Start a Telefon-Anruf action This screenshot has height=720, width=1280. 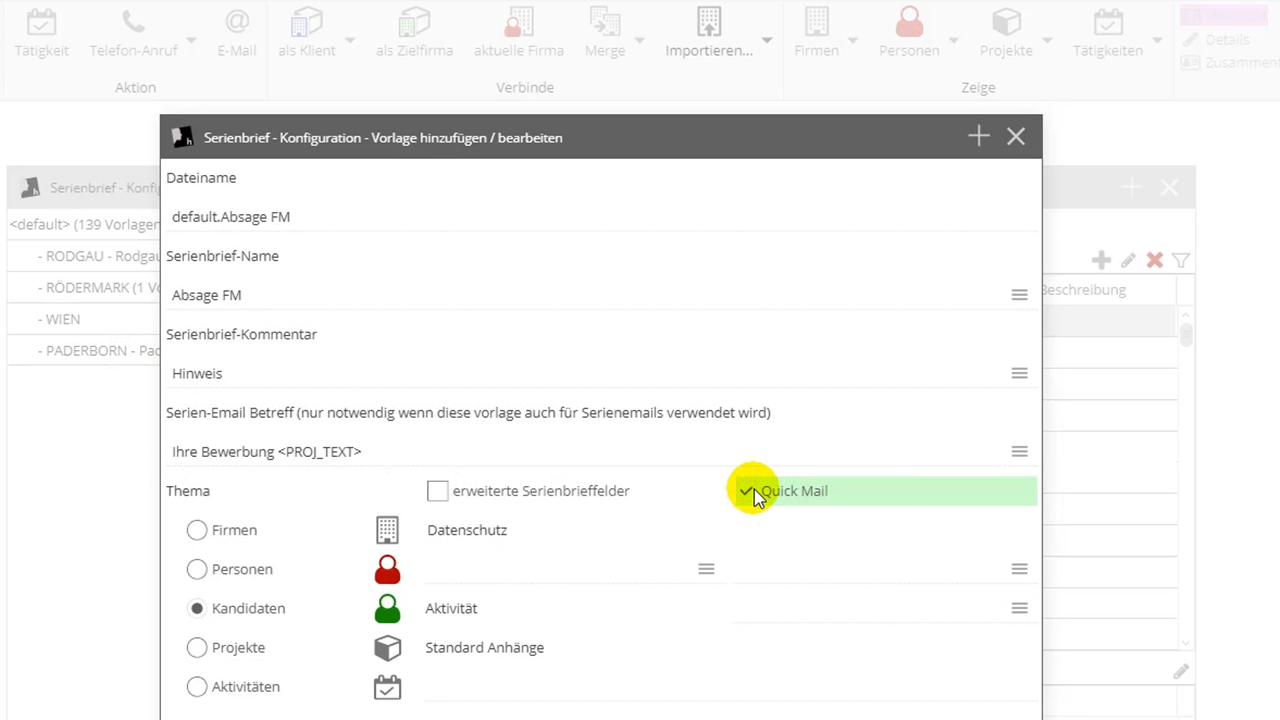[x=133, y=22]
